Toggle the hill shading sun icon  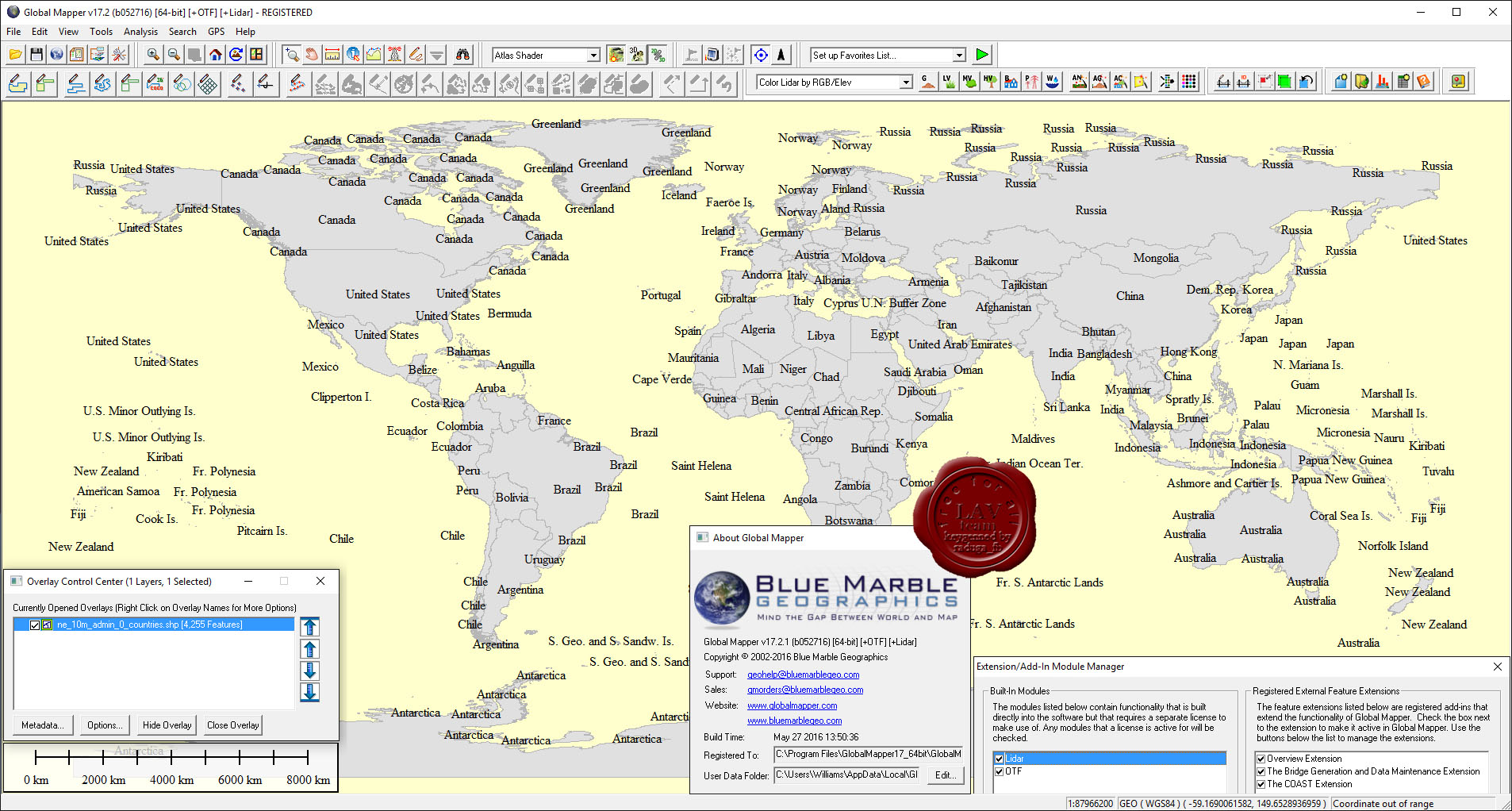coord(616,55)
